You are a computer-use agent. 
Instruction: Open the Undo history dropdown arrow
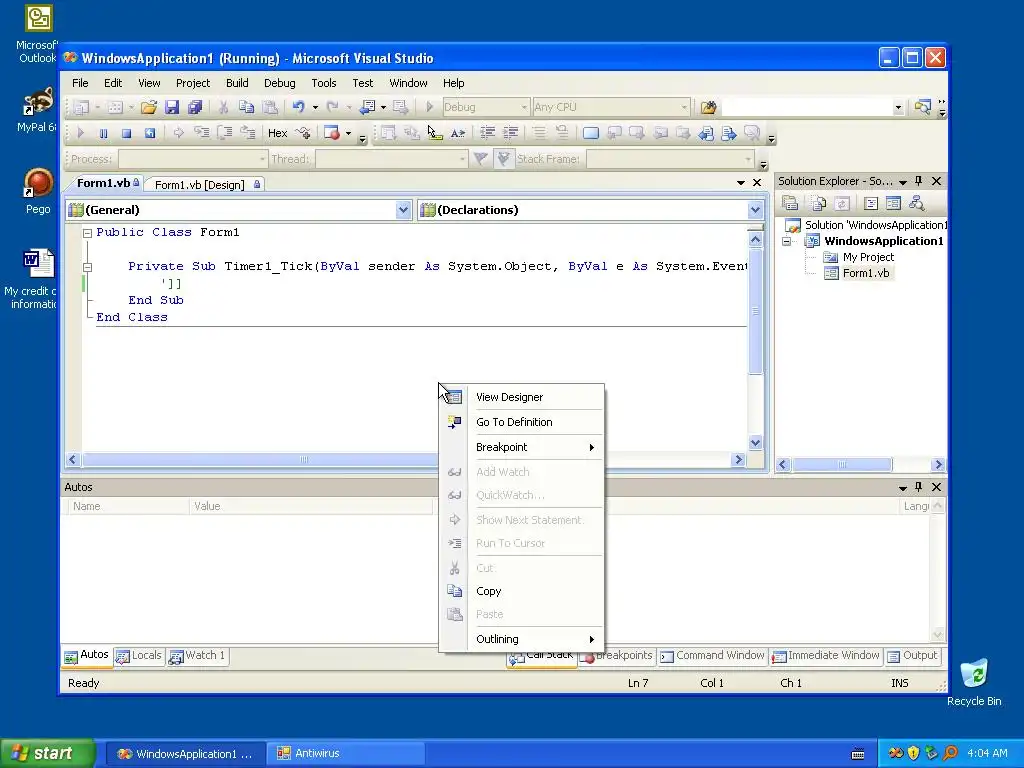(x=315, y=107)
